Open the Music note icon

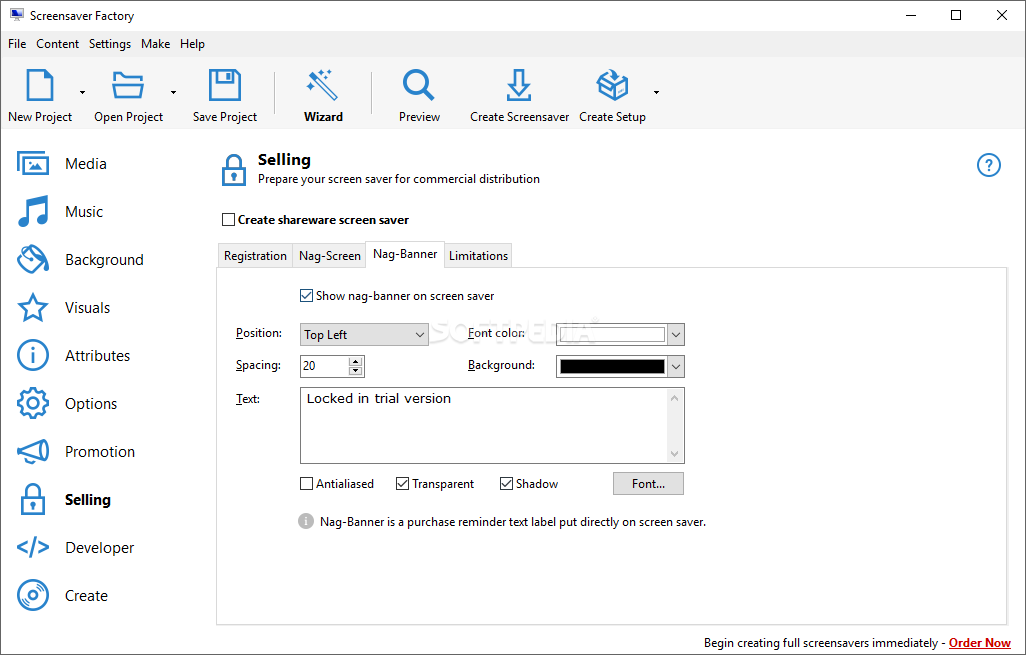33,211
